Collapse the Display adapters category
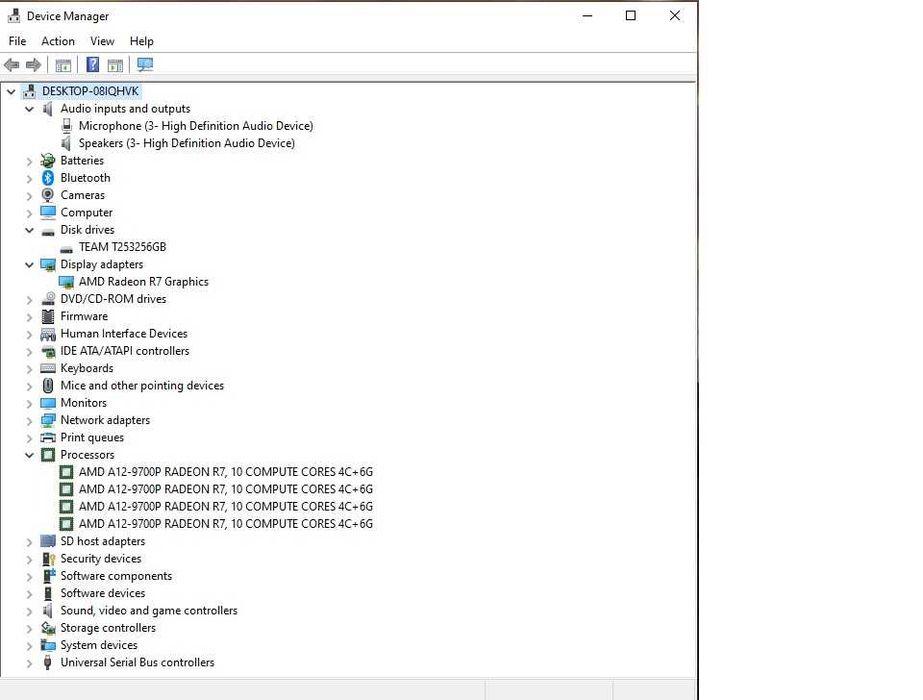This screenshot has height=700, width=923. (29, 265)
